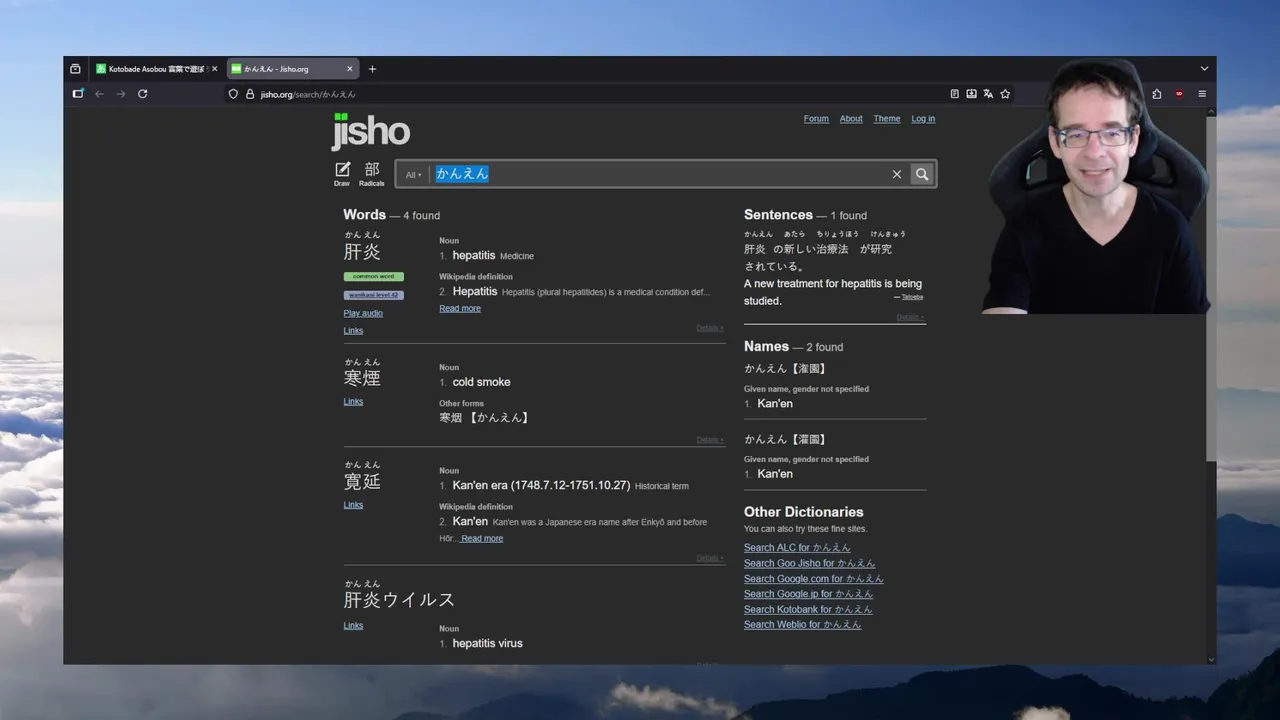Go forward to the next page
1280x720 pixels.
[x=121, y=94]
